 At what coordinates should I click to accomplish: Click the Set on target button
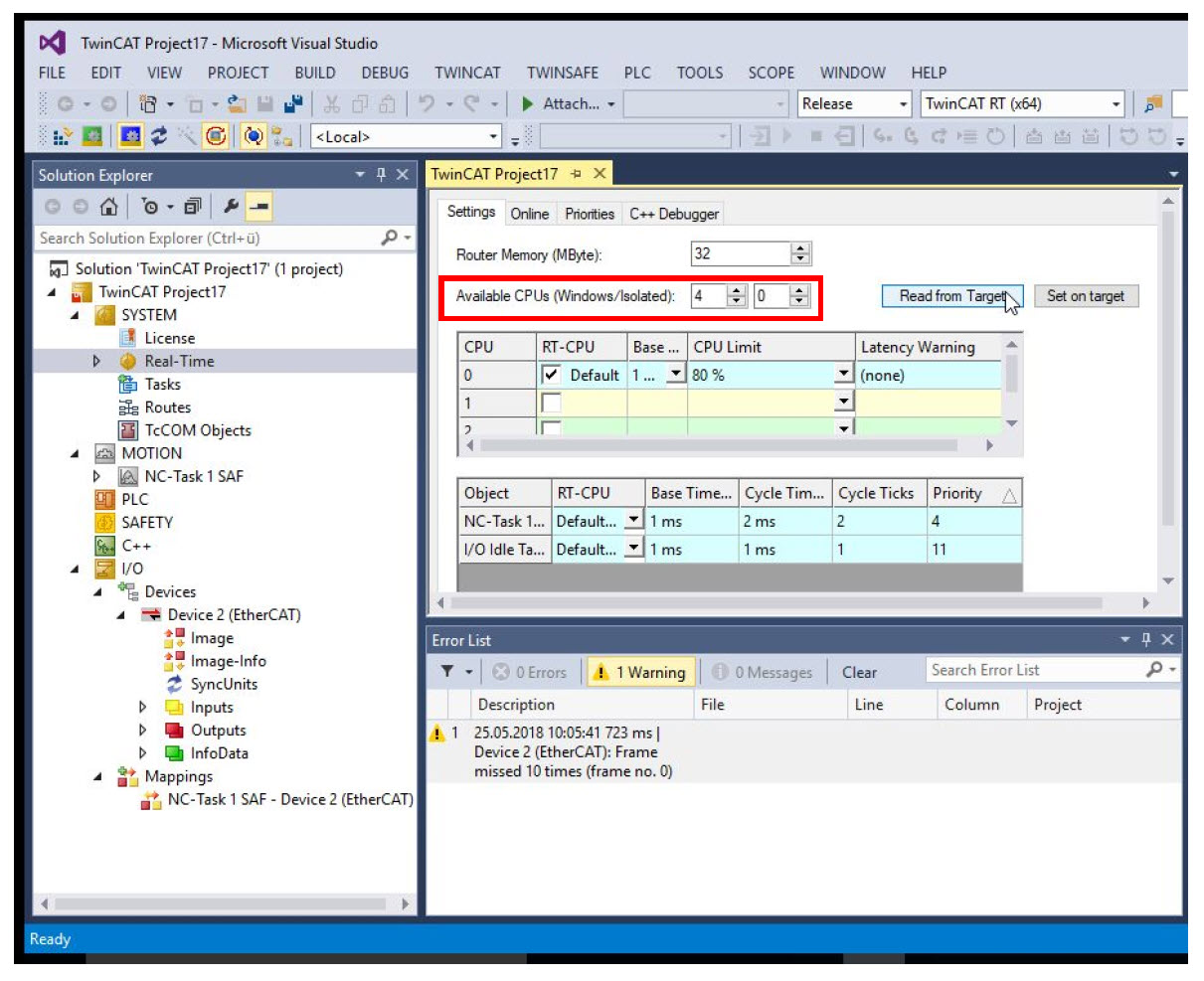1085,296
